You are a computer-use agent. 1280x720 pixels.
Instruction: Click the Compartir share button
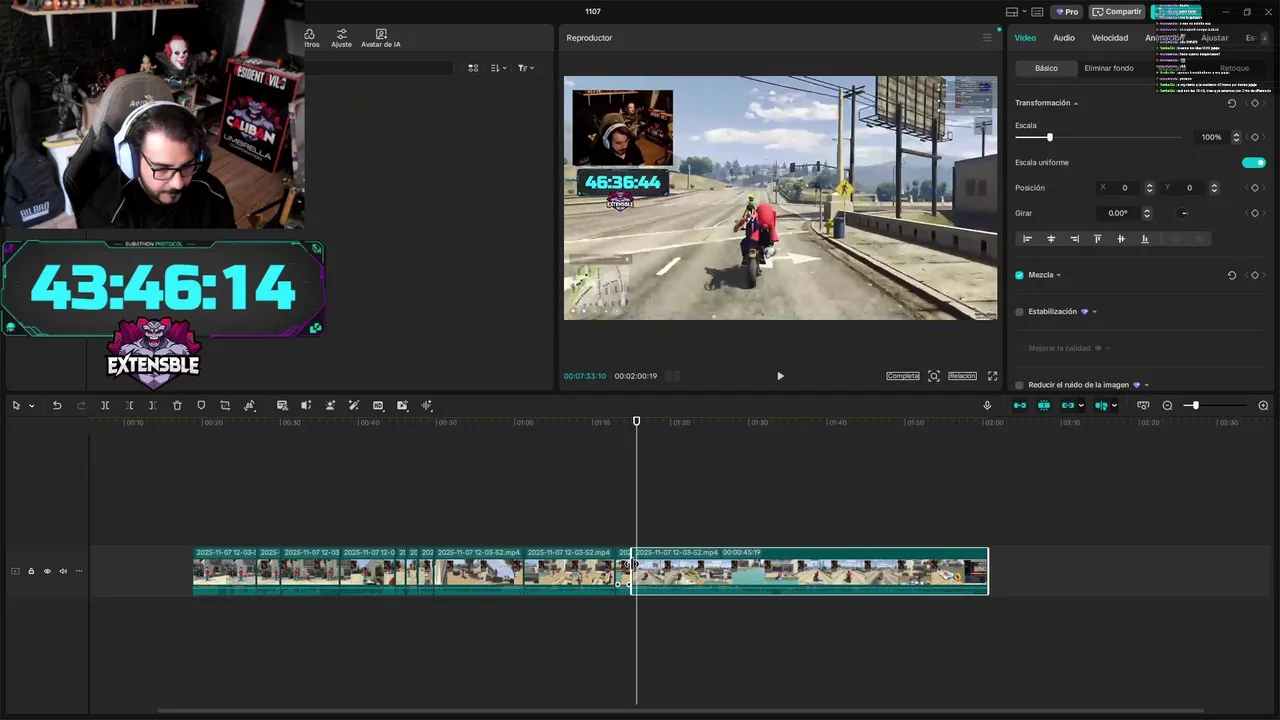[1117, 12]
